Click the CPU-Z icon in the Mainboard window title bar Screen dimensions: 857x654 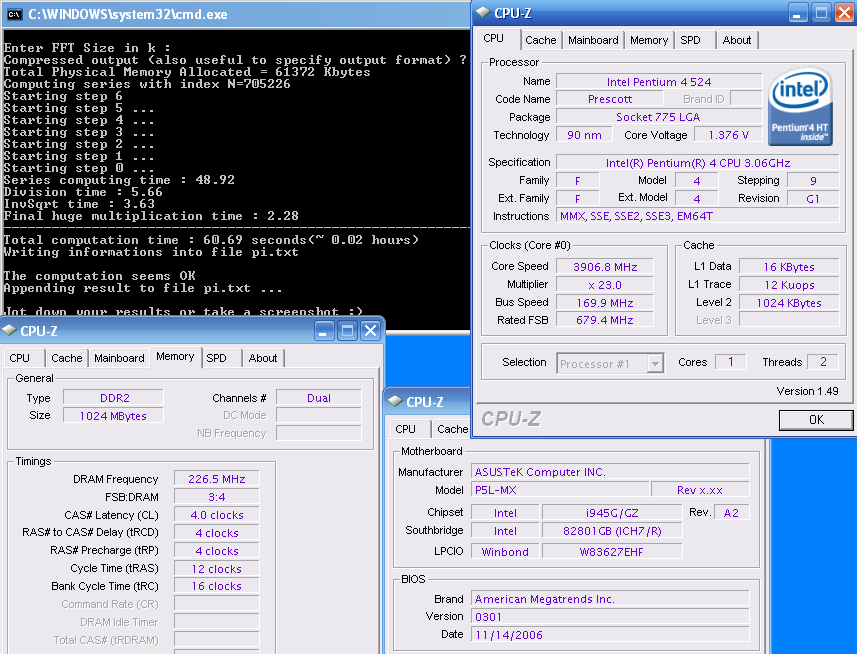(x=395, y=401)
